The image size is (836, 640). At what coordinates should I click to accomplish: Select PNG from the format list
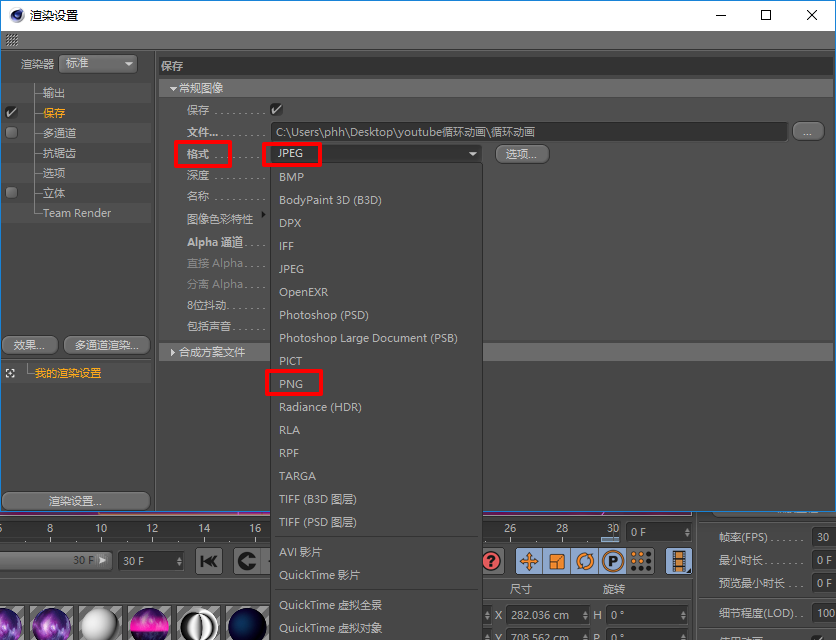295,383
